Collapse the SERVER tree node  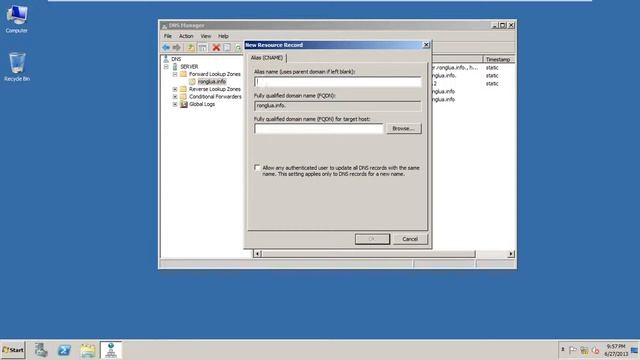tap(166, 67)
